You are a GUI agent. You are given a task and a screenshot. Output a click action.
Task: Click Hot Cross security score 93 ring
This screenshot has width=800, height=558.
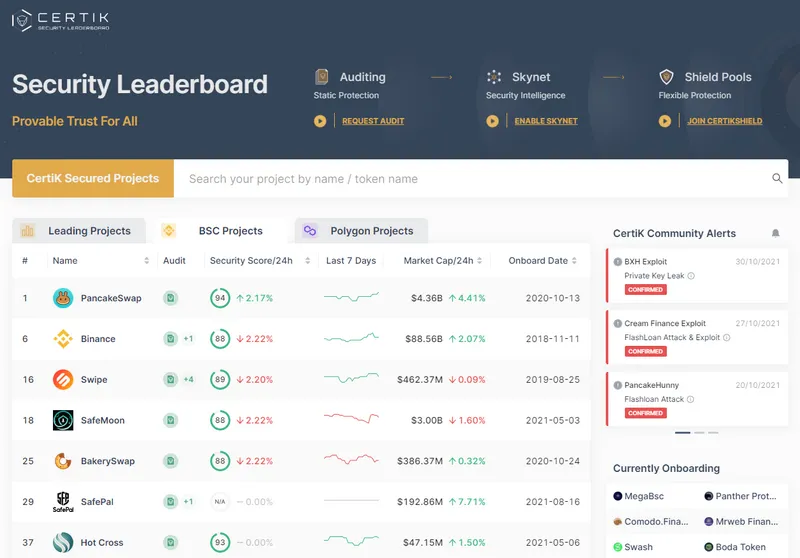[220, 543]
